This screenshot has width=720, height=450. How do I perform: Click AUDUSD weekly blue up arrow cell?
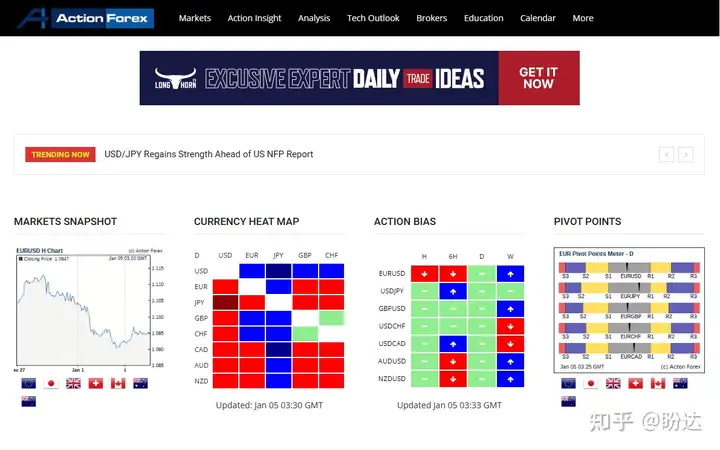tap(510, 361)
